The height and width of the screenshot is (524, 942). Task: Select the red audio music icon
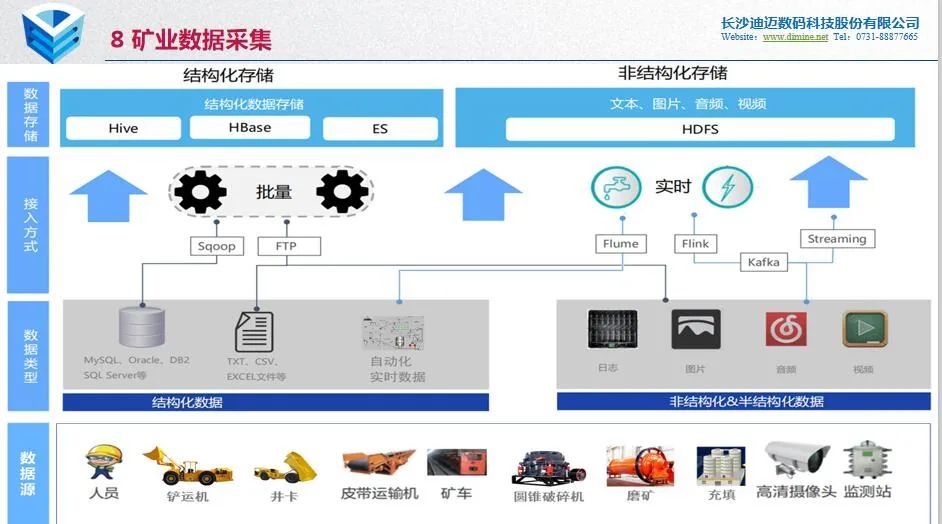[x=785, y=330]
